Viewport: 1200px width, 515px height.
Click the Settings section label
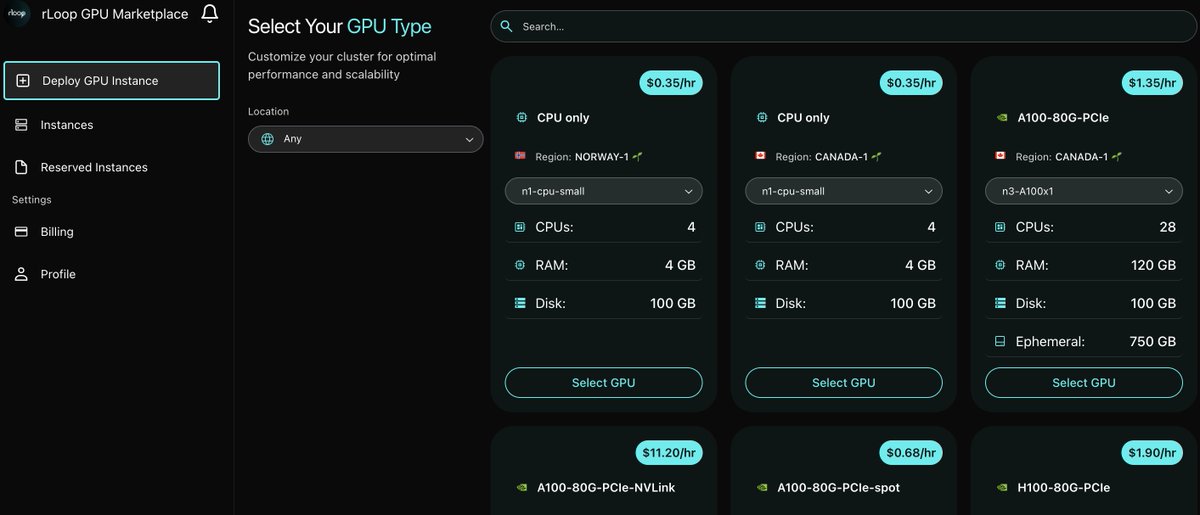[31, 199]
